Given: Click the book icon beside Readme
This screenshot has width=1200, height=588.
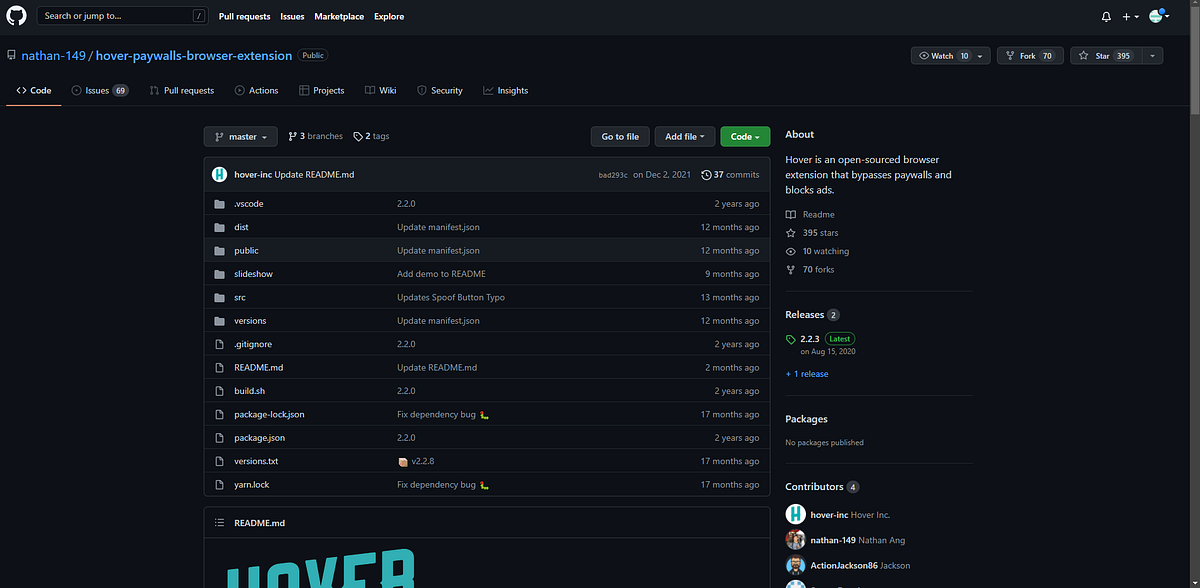Looking at the screenshot, I should [x=791, y=214].
